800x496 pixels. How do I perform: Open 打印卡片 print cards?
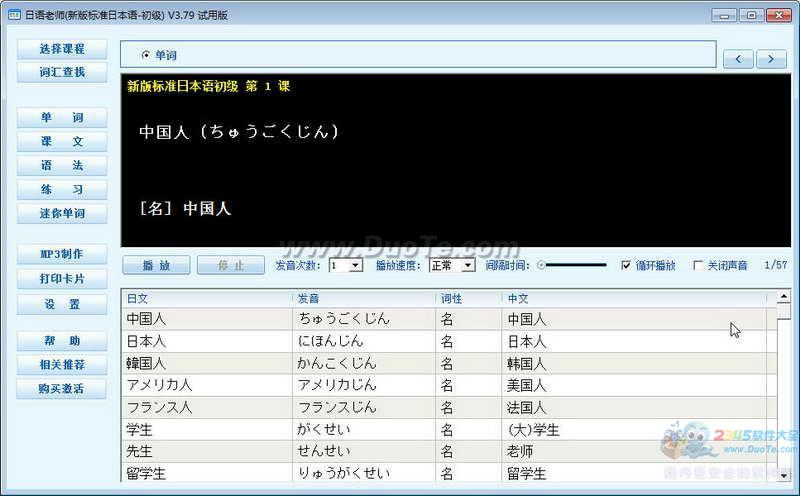(x=62, y=279)
